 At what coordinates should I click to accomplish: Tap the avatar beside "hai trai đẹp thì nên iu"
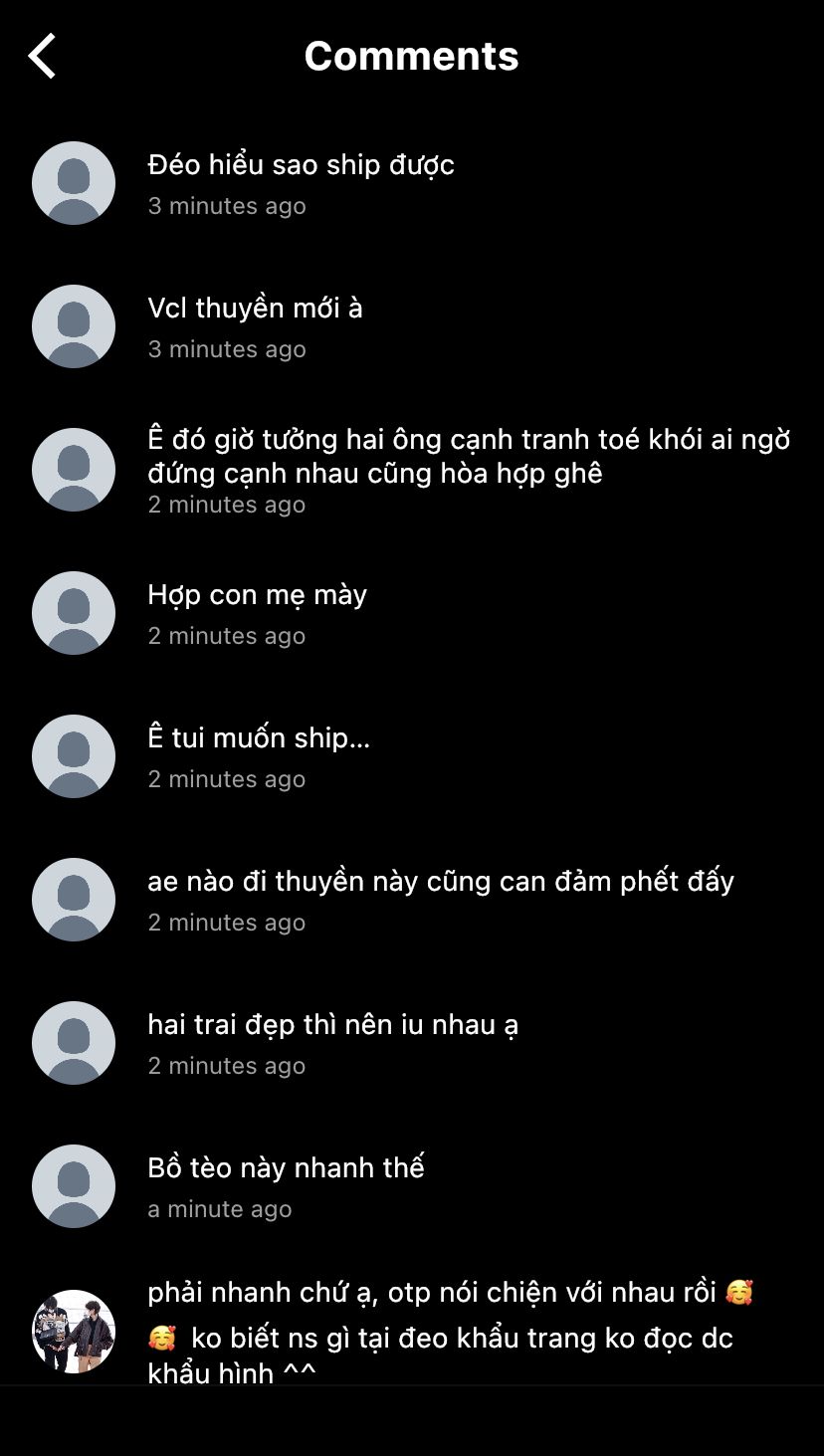coord(74,1043)
